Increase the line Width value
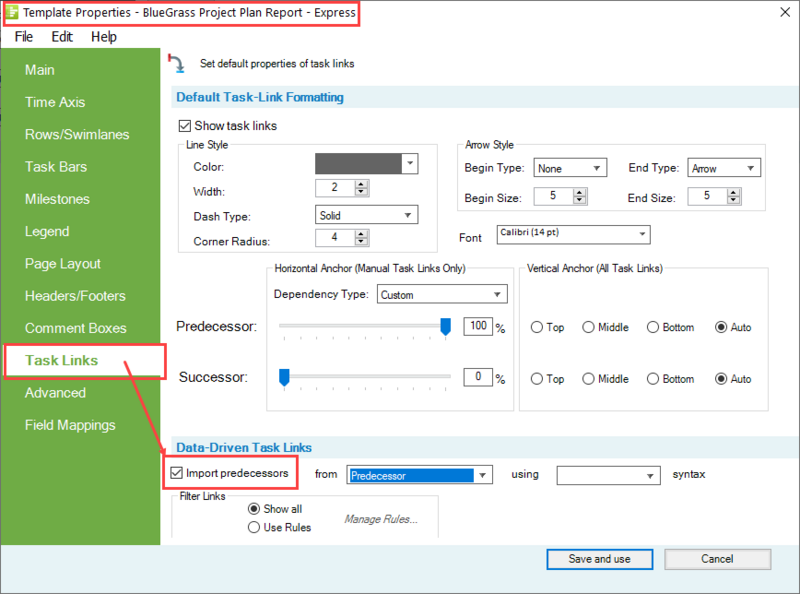This screenshot has width=800, height=594. 361,184
